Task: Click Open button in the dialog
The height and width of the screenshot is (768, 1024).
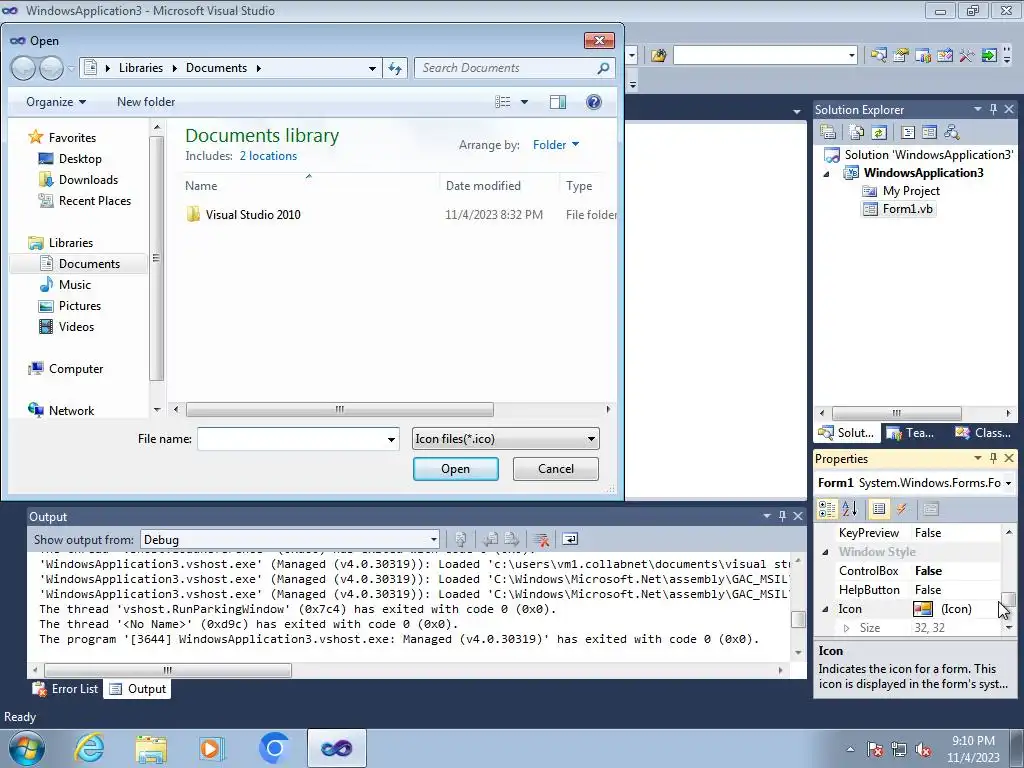Action: click(456, 469)
